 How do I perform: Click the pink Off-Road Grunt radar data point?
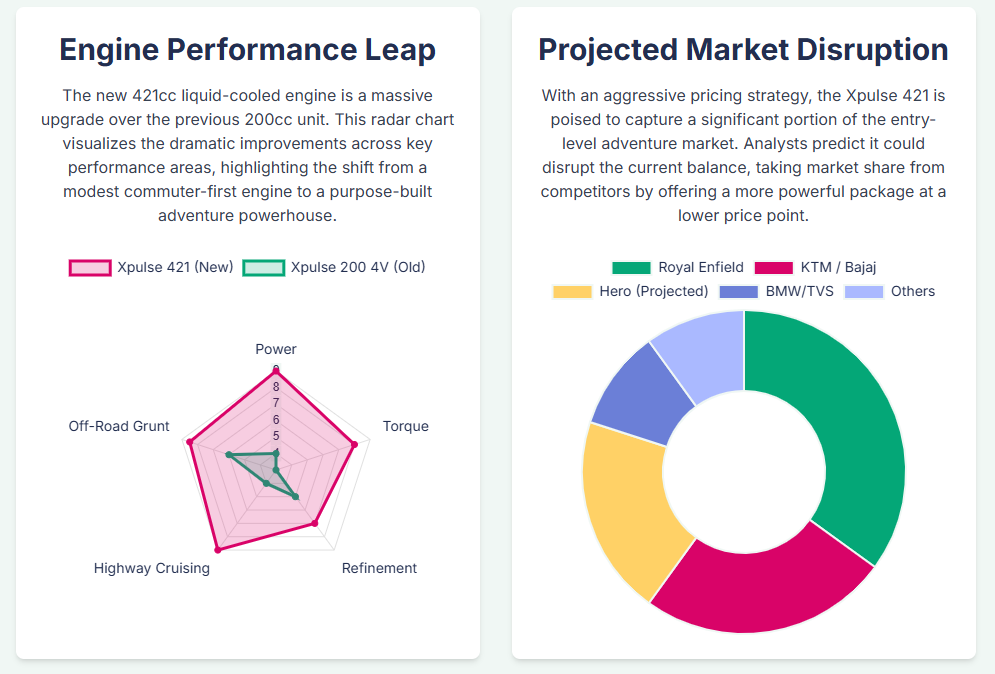tap(189, 442)
